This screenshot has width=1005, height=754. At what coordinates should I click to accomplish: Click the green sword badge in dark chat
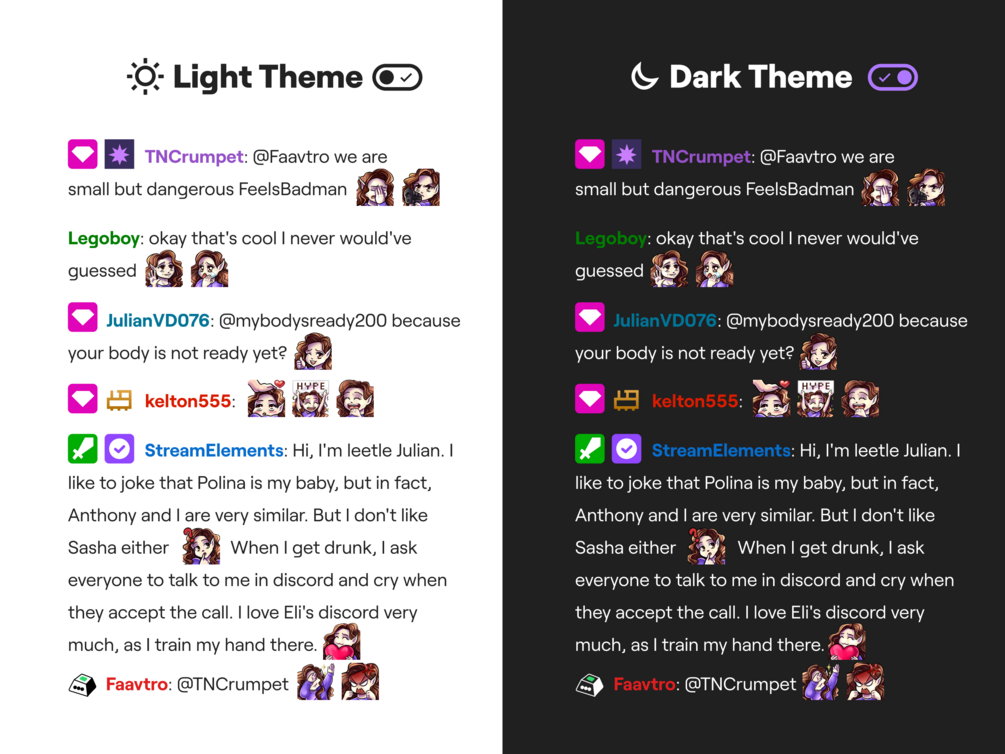[590, 449]
